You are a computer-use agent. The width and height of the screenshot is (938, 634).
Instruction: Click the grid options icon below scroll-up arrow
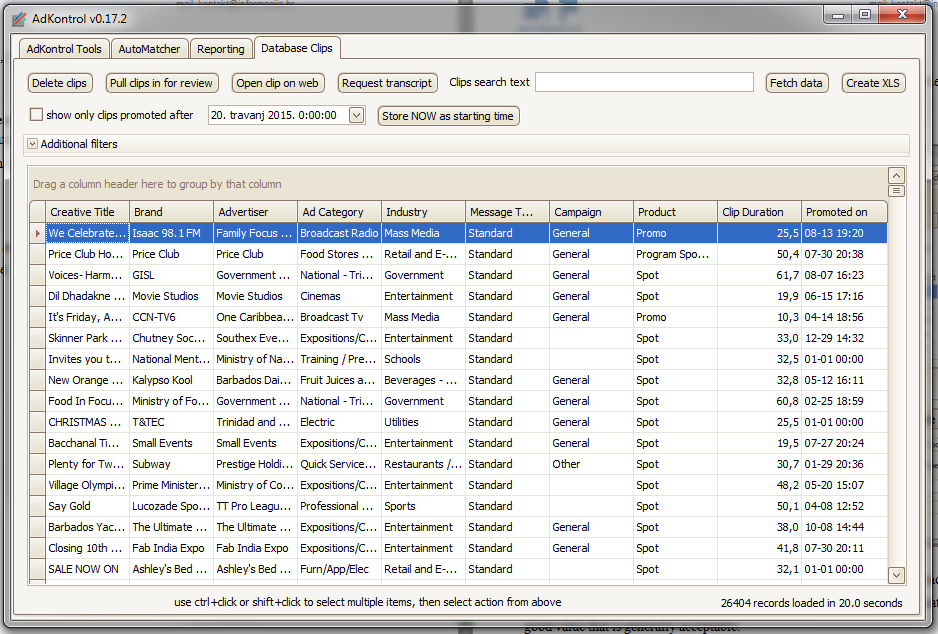coord(896,191)
